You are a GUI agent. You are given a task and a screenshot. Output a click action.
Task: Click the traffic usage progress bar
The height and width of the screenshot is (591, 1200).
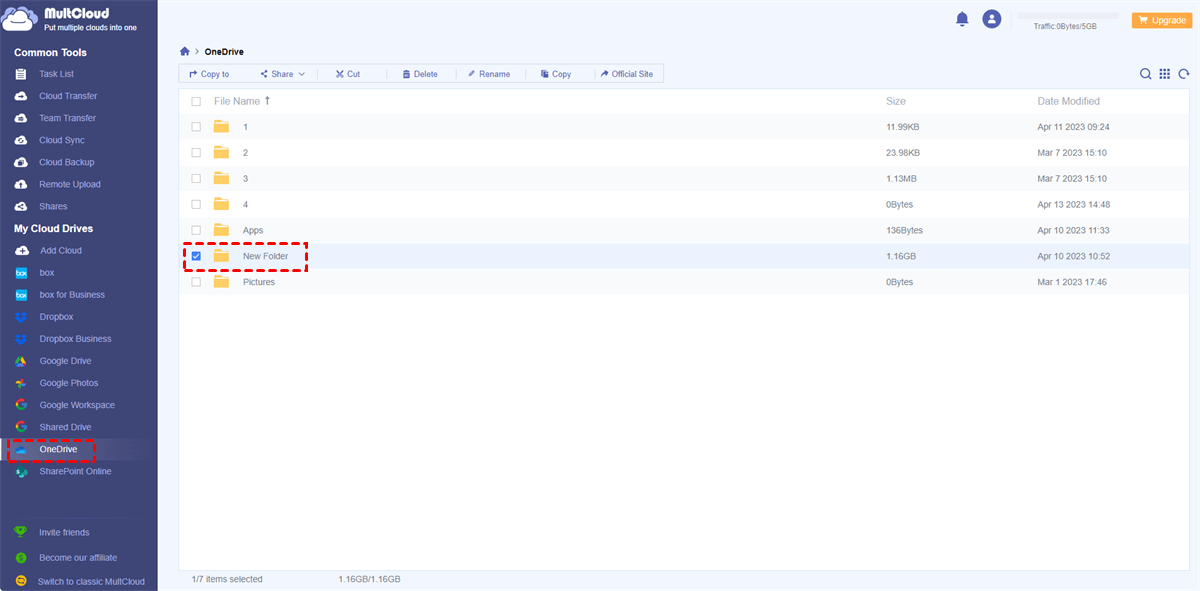click(x=1067, y=16)
